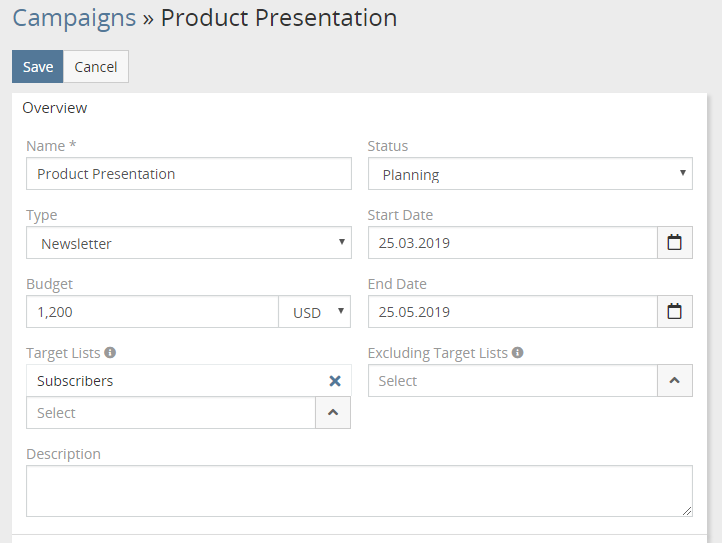722x543 pixels.
Task: Open the End Date calendar picker
Action: tap(674, 312)
